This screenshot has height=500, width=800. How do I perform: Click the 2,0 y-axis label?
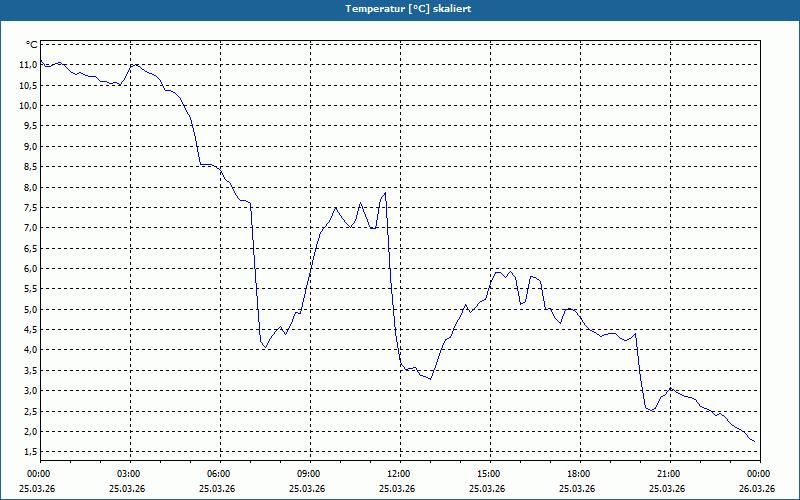point(31,432)
